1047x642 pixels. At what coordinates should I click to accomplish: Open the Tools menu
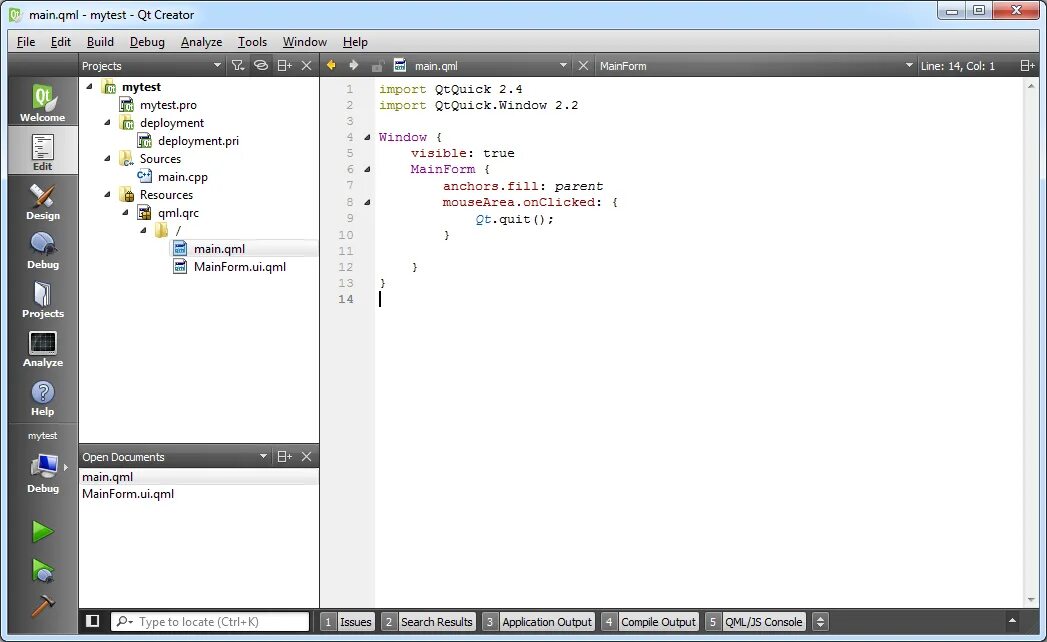click(x=252, y=41)
